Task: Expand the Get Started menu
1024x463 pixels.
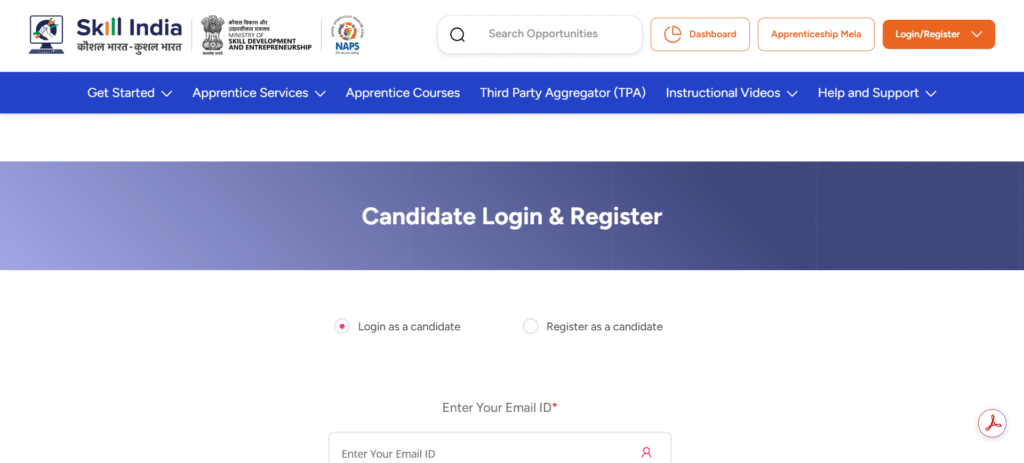Action: click(x=129, y=93)
